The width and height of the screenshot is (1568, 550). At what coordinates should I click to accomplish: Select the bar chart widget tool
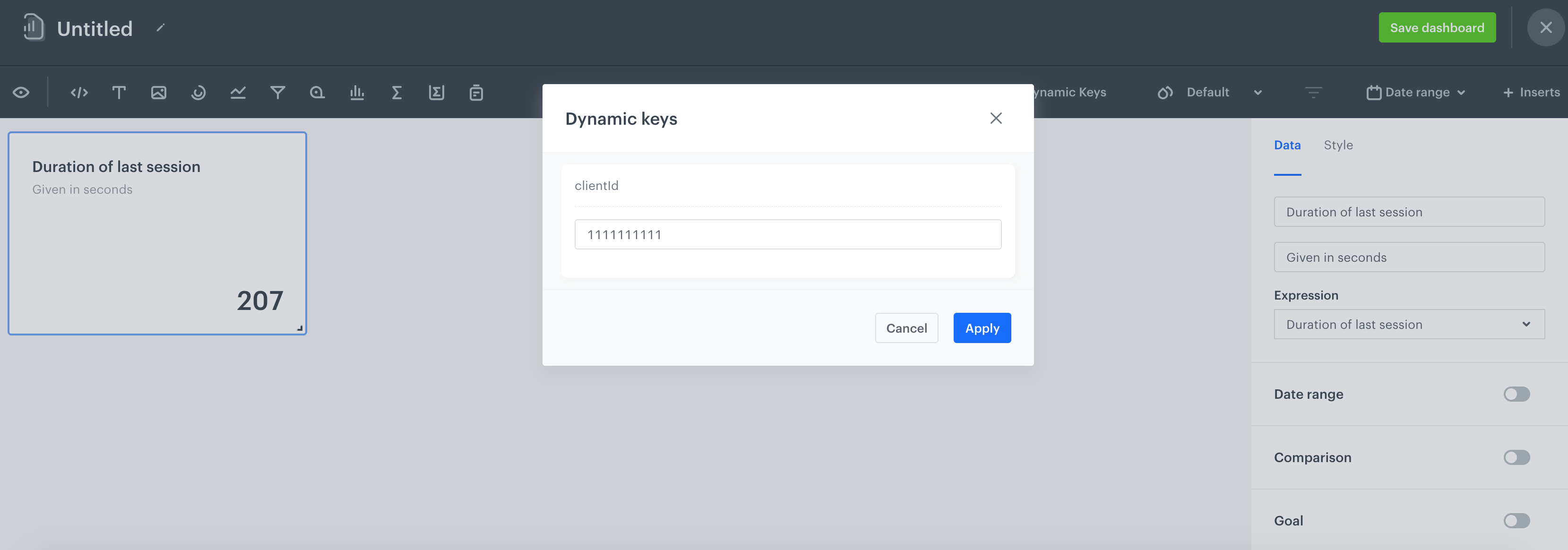point(357,93)
